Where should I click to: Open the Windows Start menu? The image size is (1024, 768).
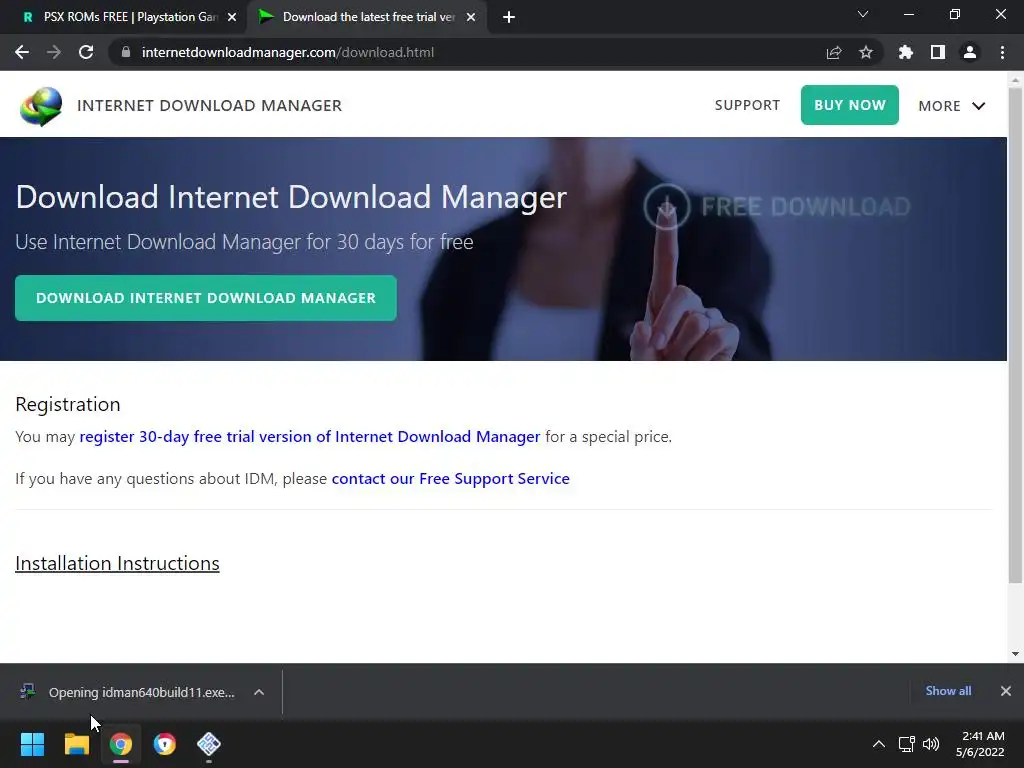[32, 744]
